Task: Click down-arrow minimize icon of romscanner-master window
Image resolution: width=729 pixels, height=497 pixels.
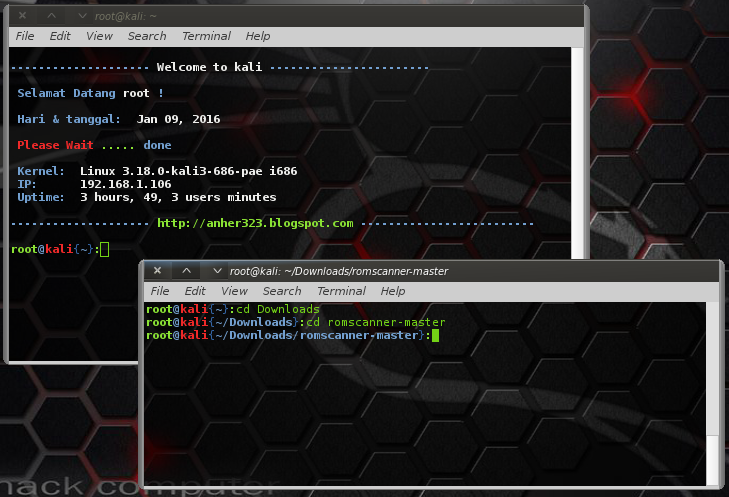Action: [217, 271]
